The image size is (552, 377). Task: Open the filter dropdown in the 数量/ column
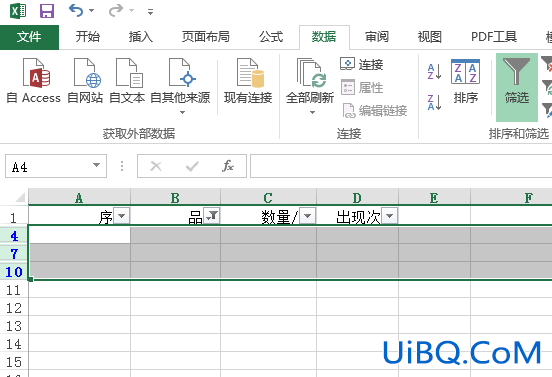(308, 216)
